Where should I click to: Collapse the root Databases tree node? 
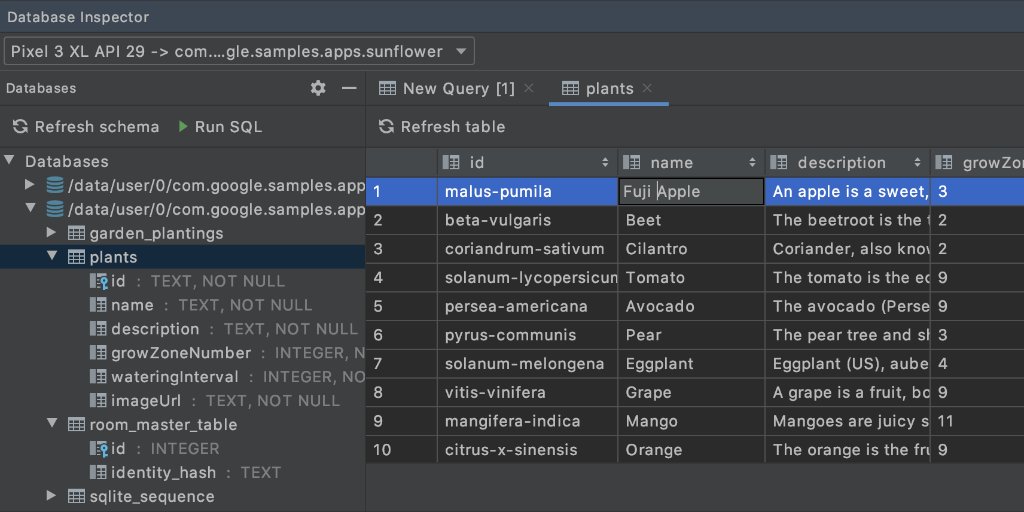(8, 161)
